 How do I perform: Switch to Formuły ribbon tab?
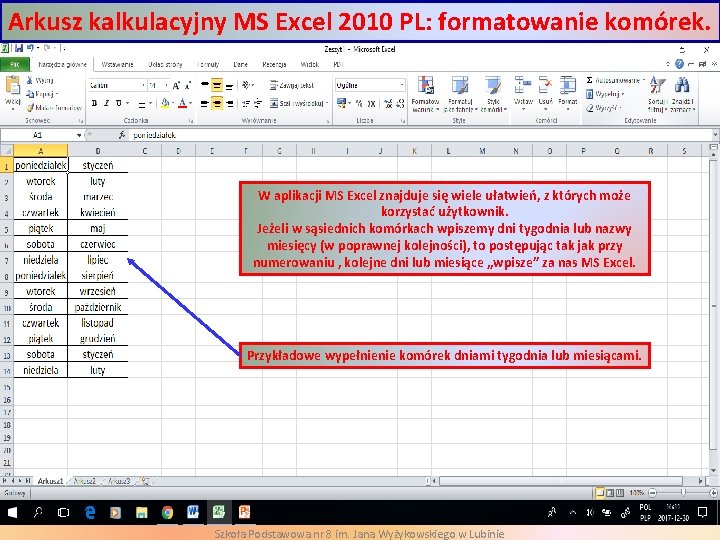tap(208, 64)
